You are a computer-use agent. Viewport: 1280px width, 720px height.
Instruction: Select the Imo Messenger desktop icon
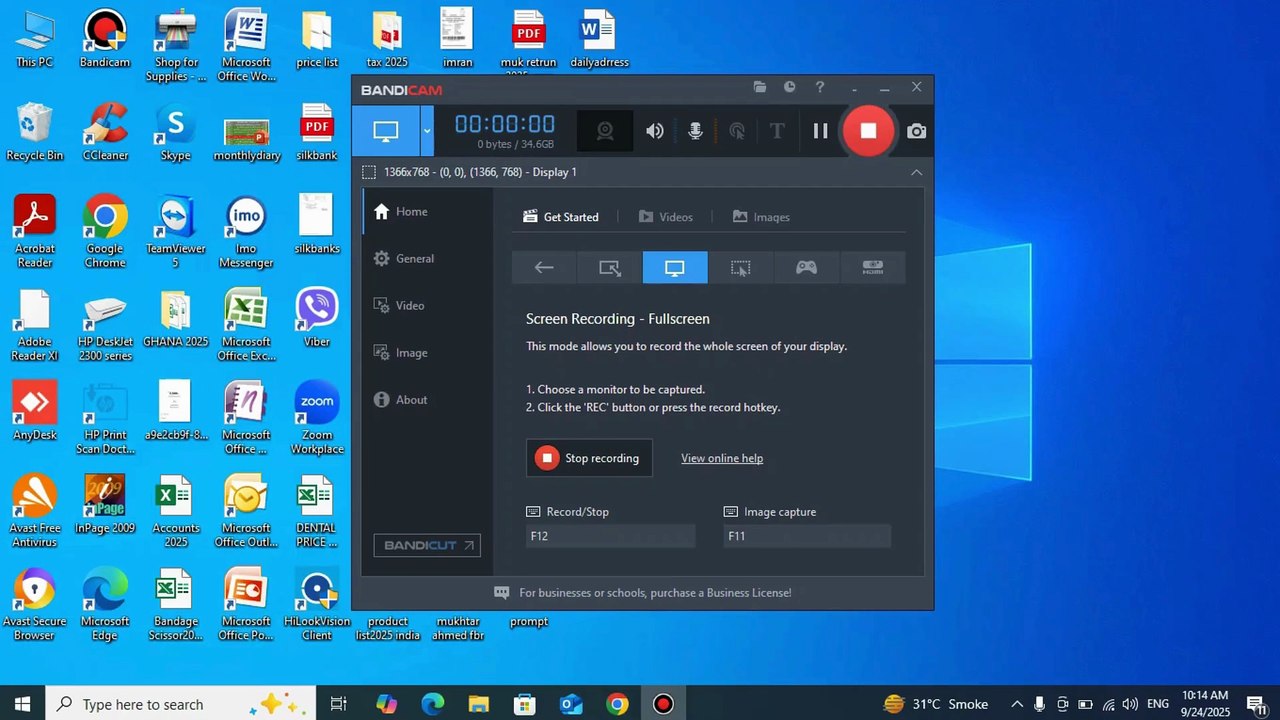(246, 232)
